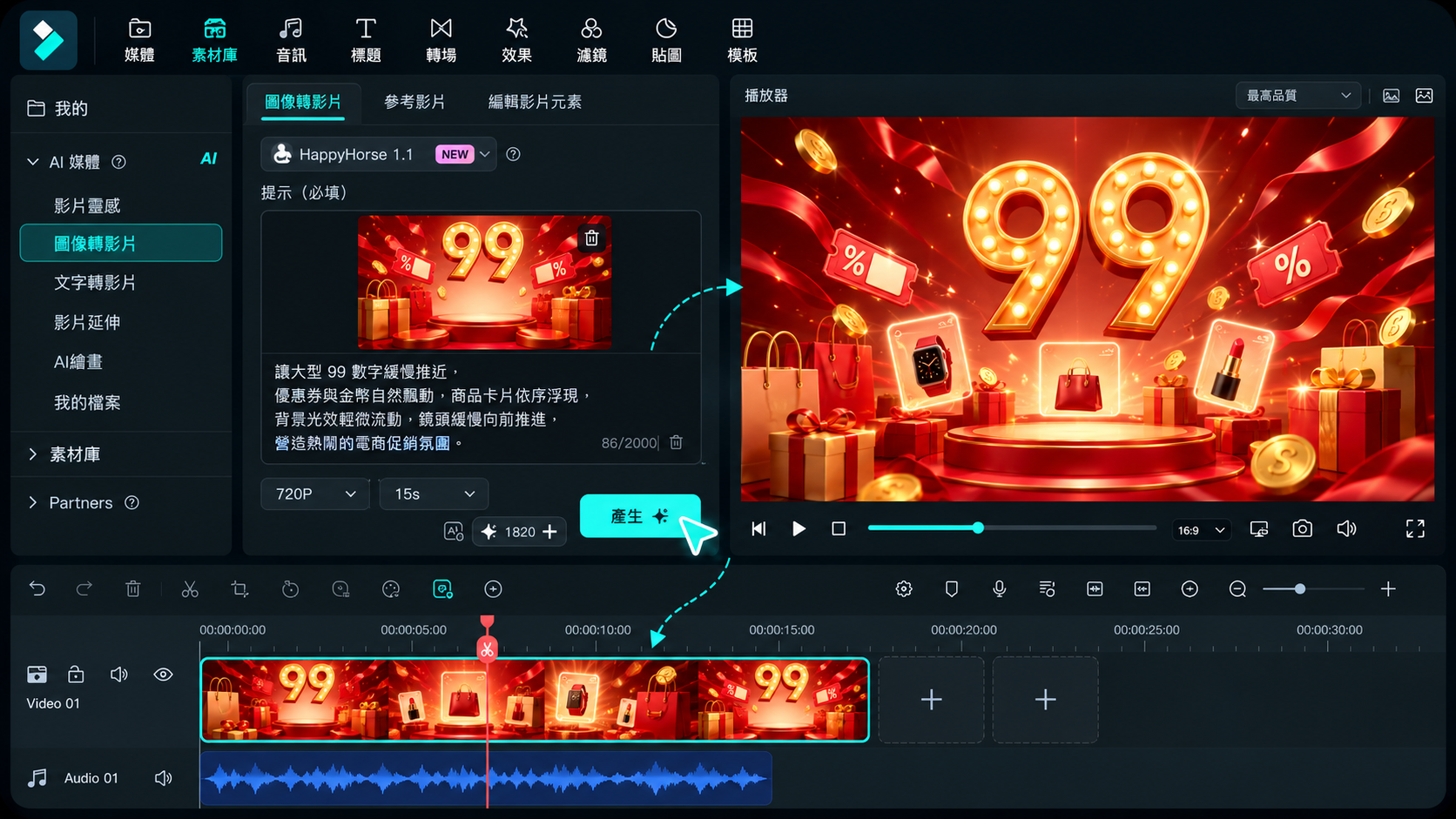The height and width of the screenshot is (819, 1456).
Task: Click the 99 image thumbnail in prompt
Action: pos(484,282)
